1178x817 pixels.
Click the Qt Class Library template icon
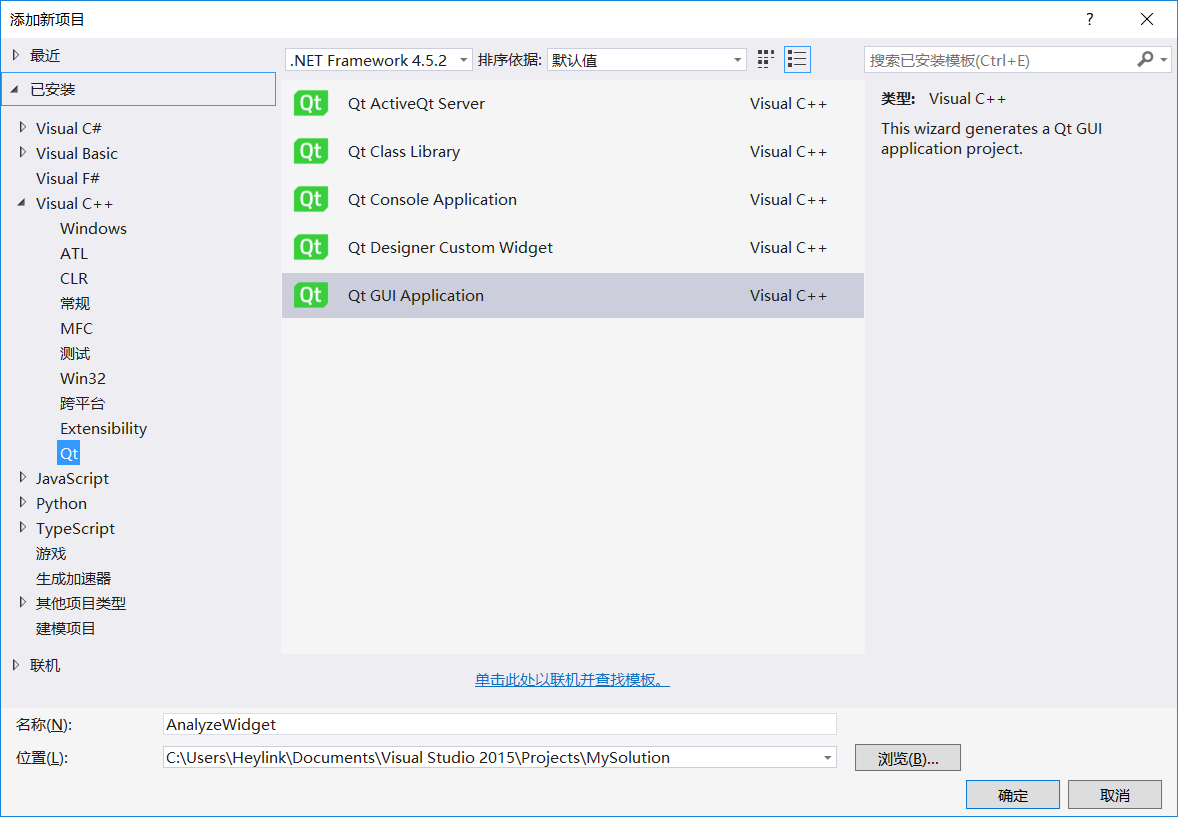click(x=311, y=151)
